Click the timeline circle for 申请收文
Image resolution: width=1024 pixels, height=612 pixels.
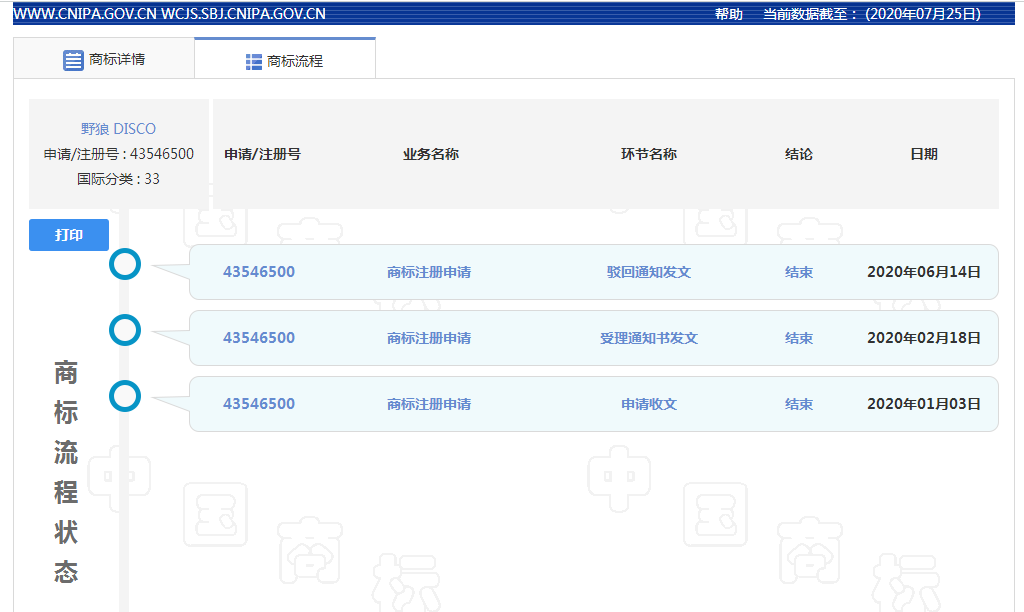pyautogui.click(x=125, y=396)
